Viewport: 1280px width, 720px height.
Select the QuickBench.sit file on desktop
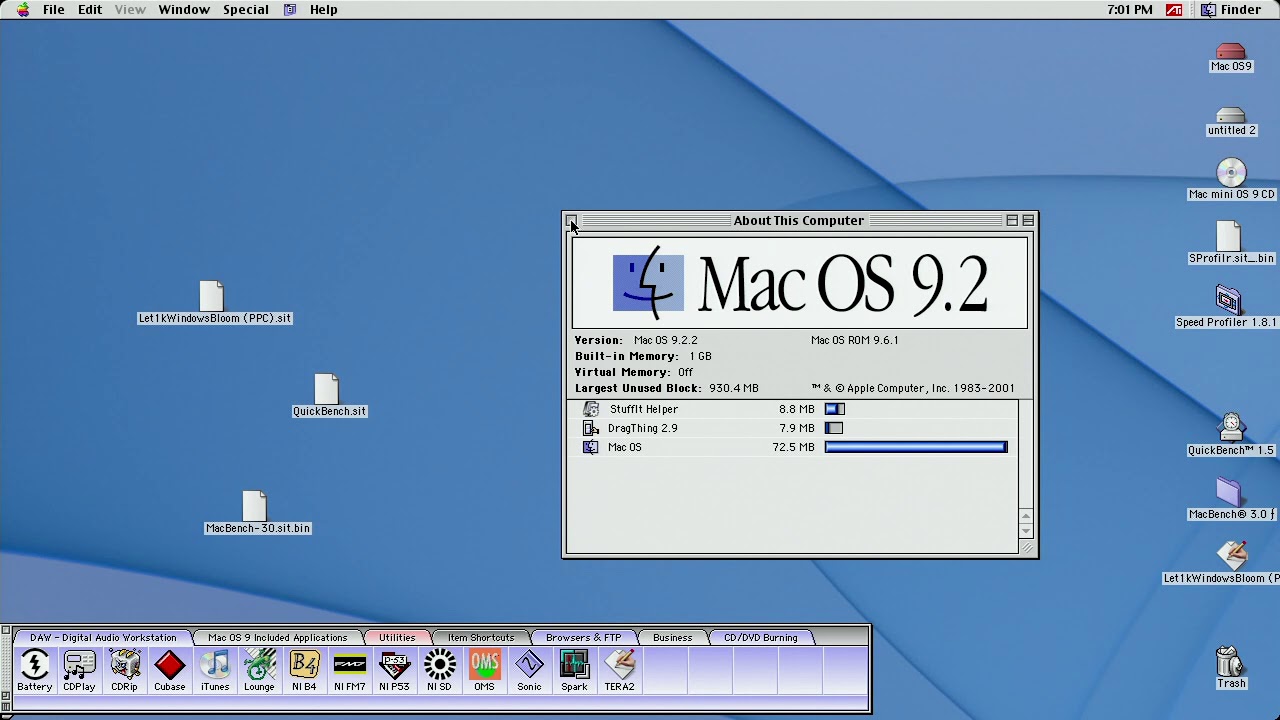(x=329, y=396)
